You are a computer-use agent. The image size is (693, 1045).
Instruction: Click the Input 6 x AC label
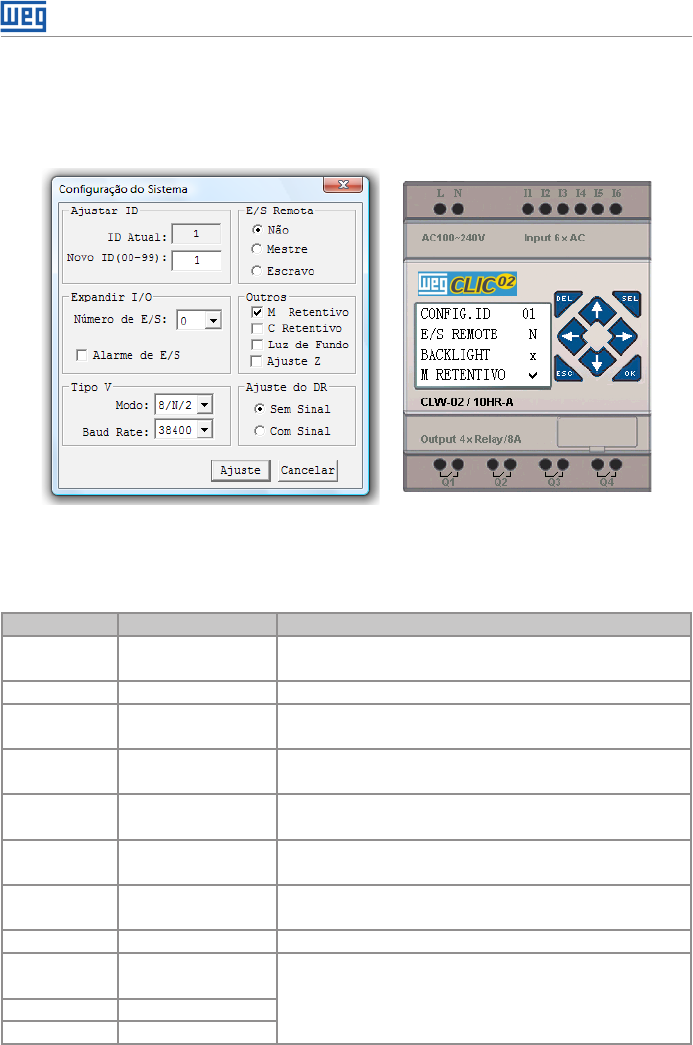pyautogui.click(x=554, y=238)
